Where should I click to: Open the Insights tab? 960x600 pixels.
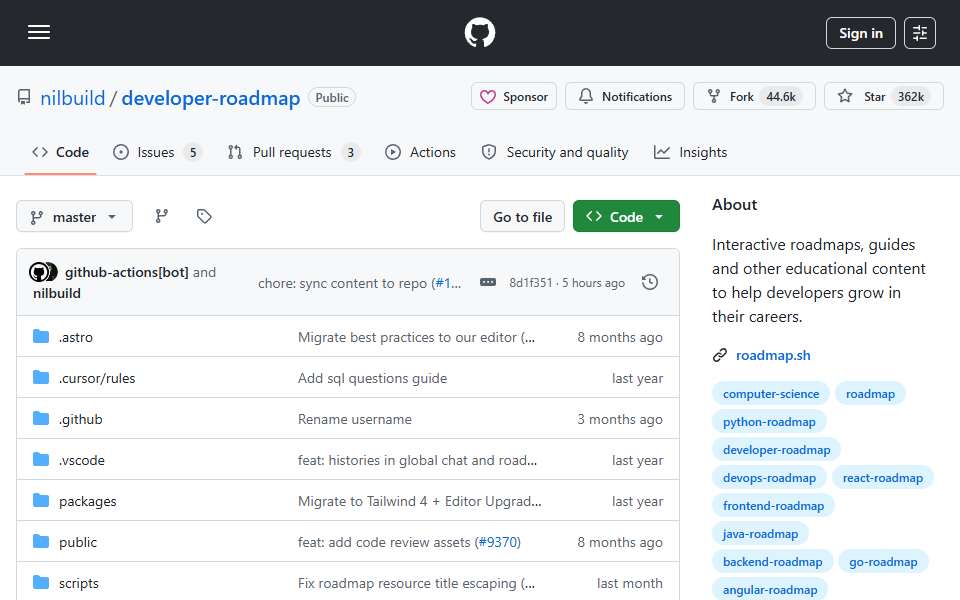[x=690, y=152]
